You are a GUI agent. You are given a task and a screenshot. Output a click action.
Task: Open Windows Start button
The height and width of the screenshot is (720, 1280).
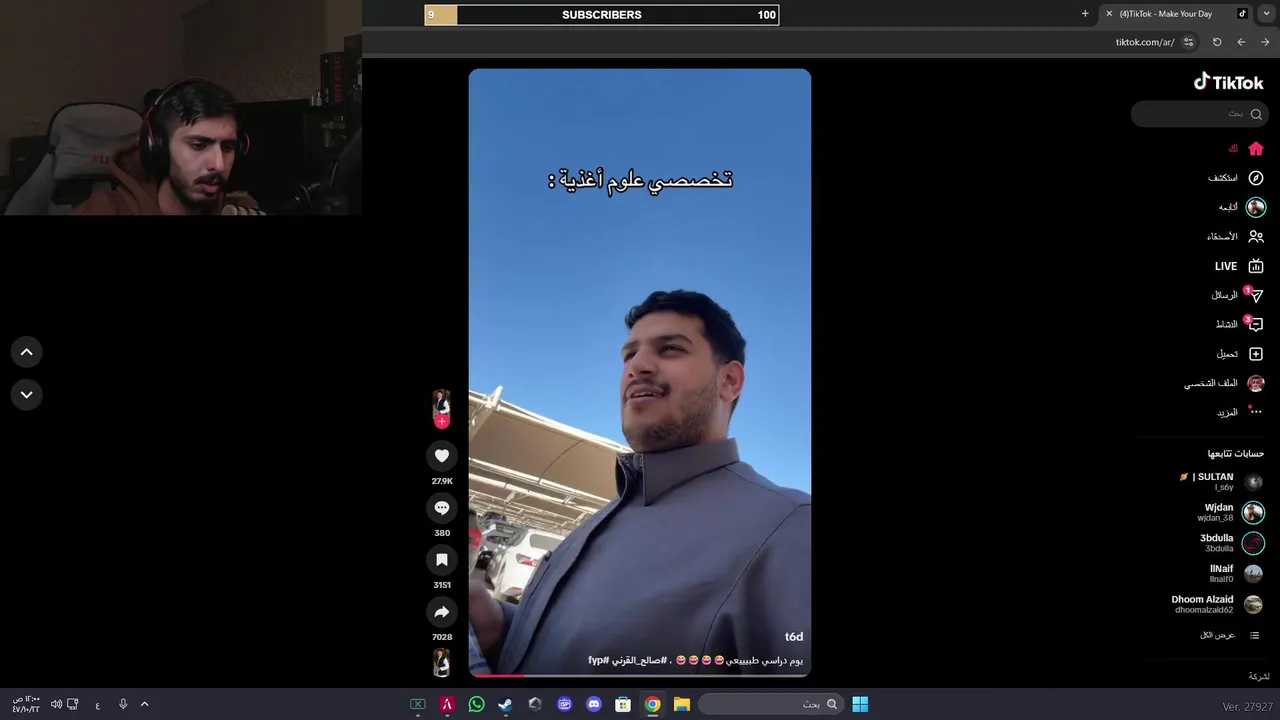[860, 704]
